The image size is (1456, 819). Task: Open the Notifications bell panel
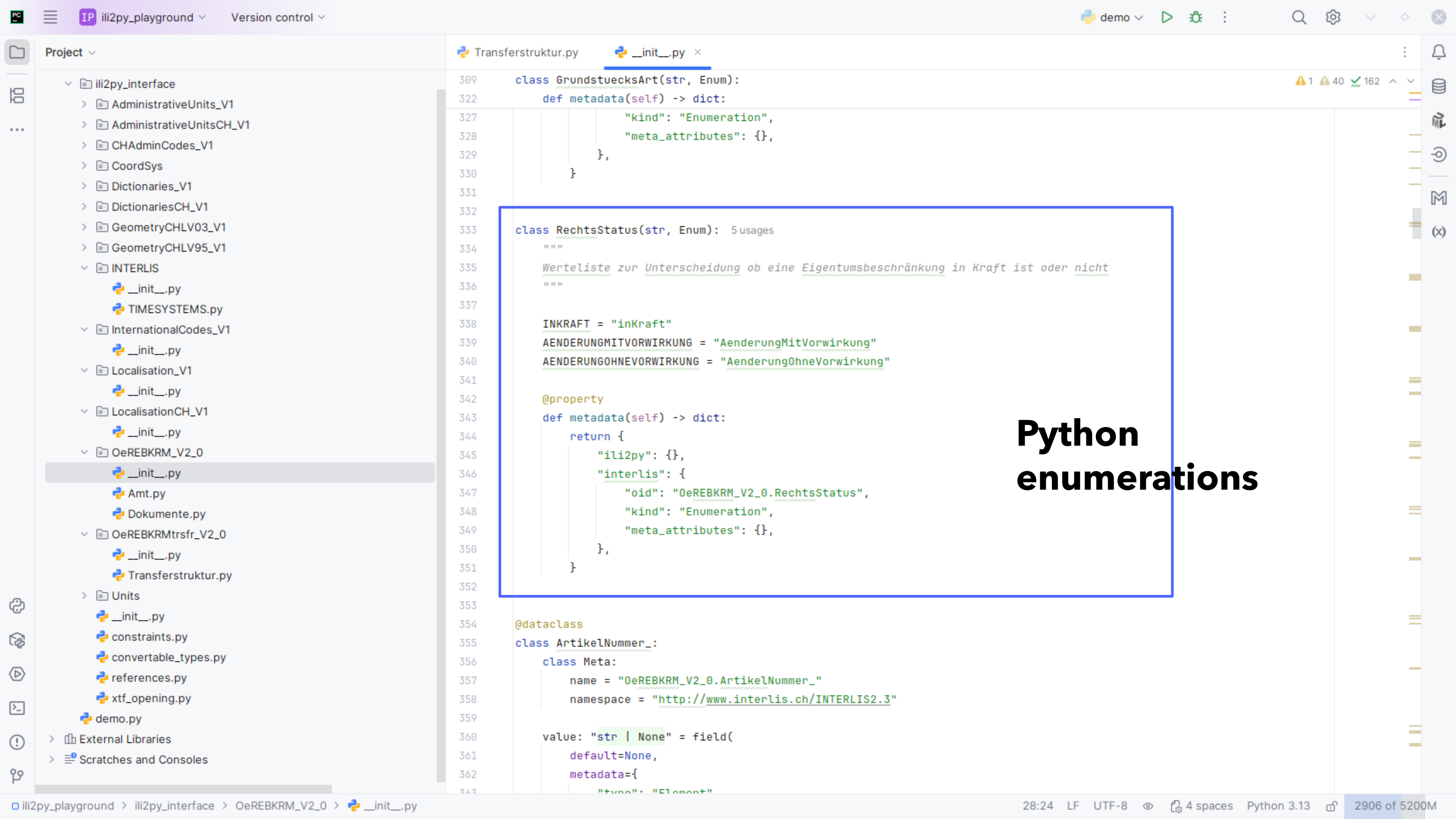[1439, 52]
